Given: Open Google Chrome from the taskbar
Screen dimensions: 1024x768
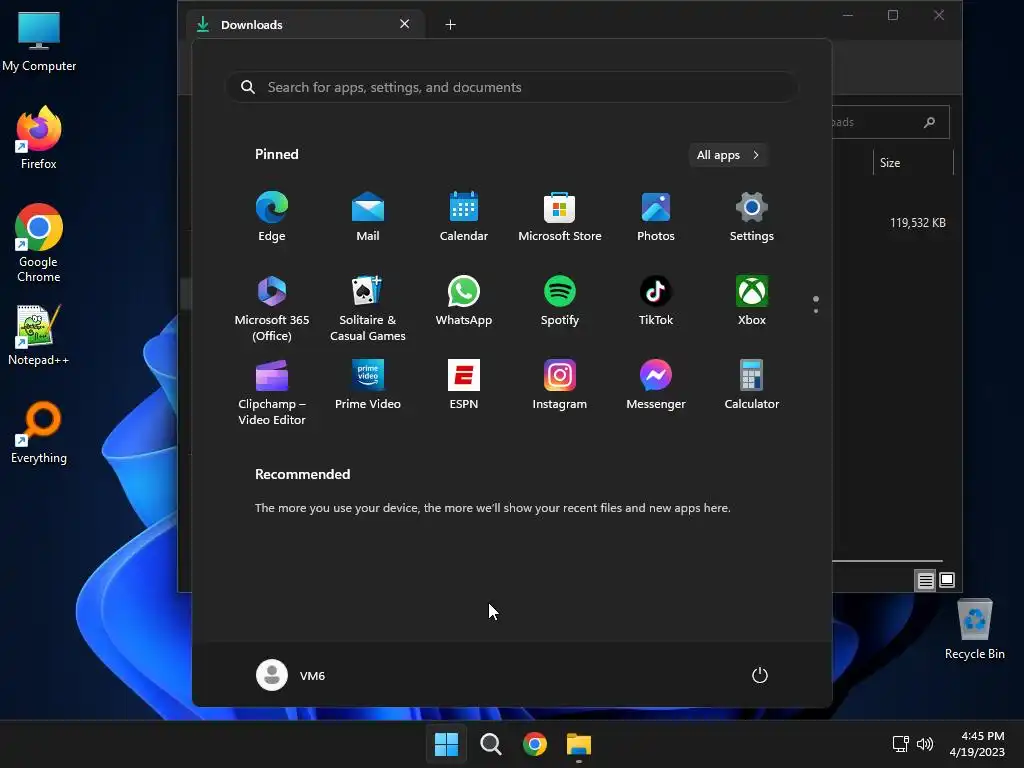Looking at the screenshot, I should click(x=535, y=744).
